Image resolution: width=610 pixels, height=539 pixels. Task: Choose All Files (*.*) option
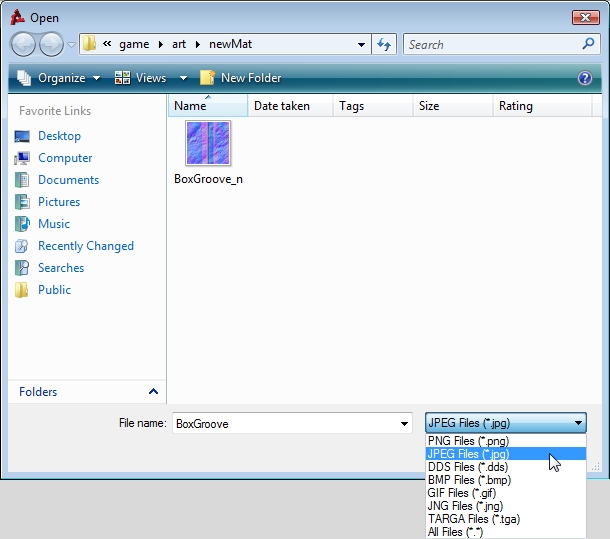455,532
